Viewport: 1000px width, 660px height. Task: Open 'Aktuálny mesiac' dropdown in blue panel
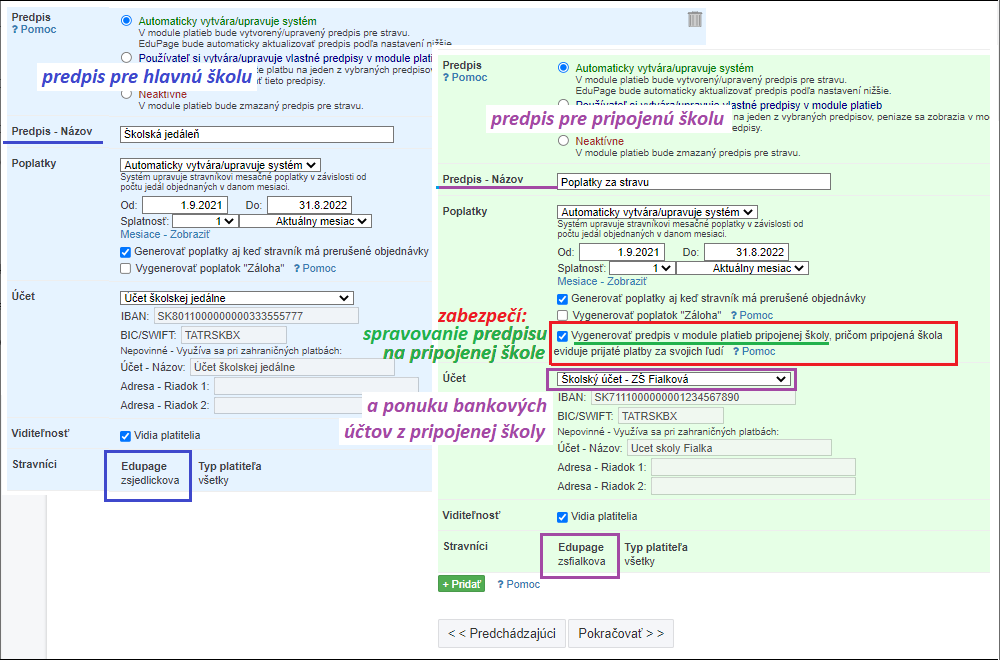[x=305, y=221]
